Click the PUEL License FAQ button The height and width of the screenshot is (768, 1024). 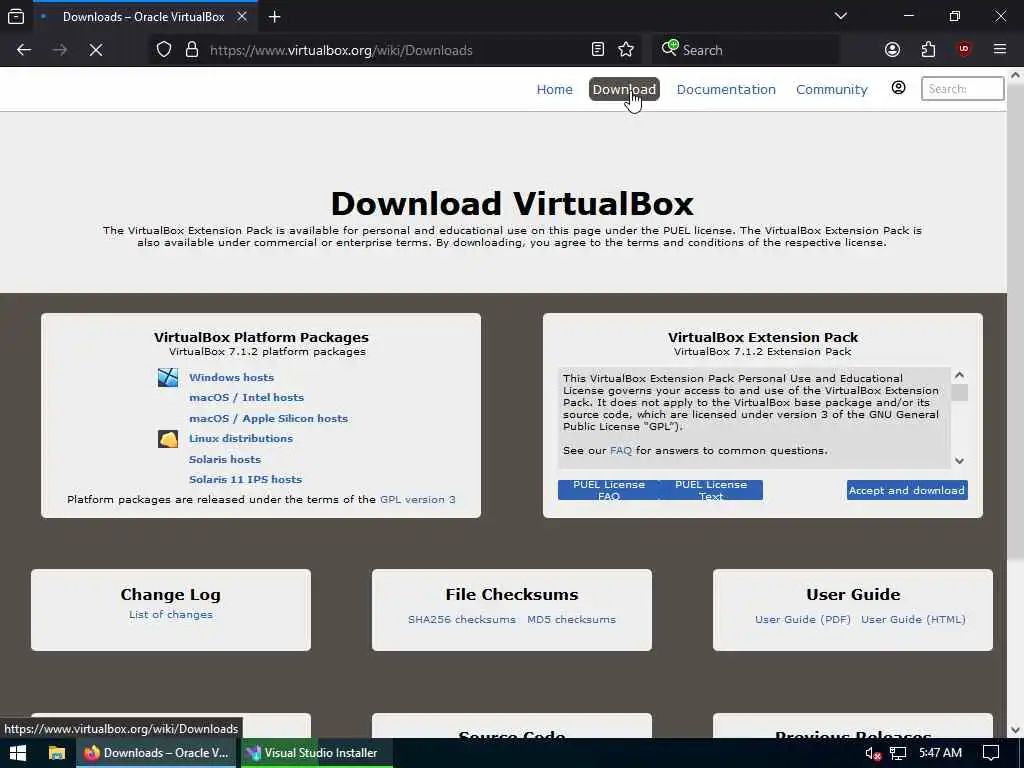(x=609, y=490)
